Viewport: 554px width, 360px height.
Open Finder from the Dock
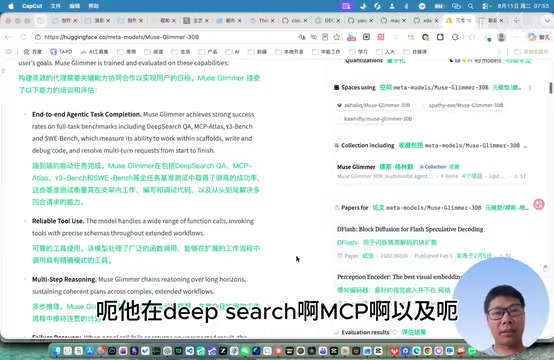tap(57, 351)
